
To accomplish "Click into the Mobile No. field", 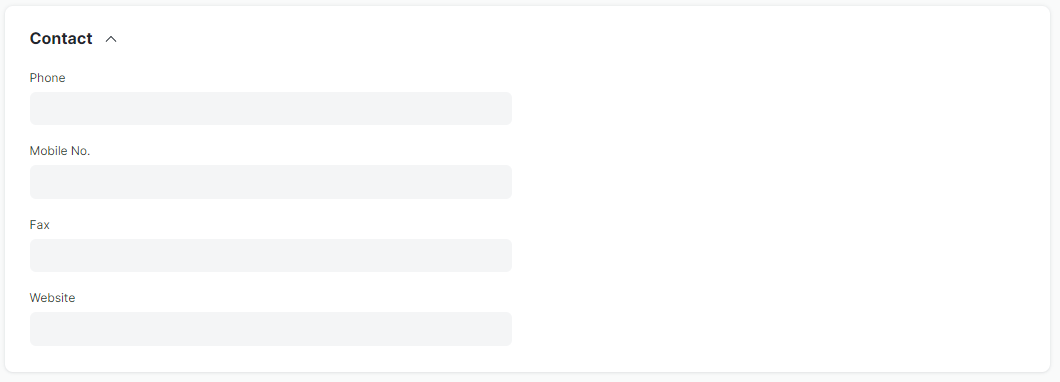I will coord(270,182).
